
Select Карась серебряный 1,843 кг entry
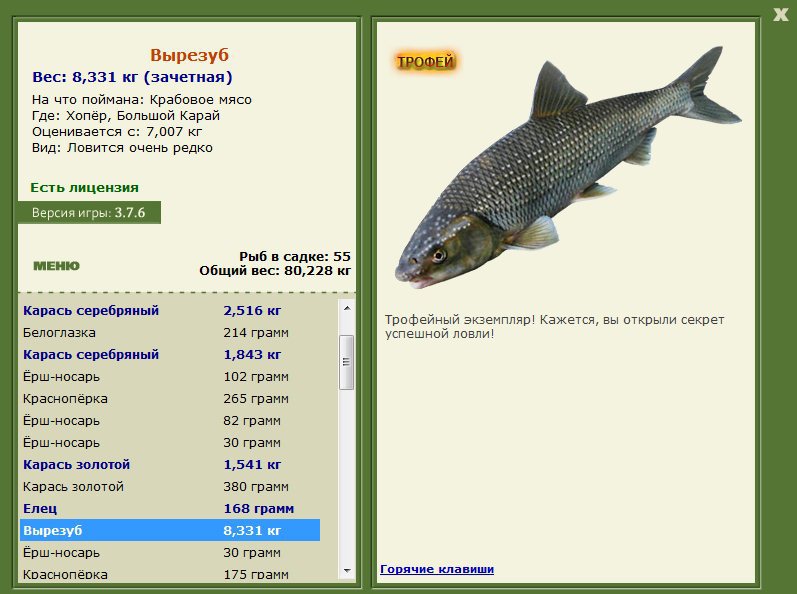[170, 355]
